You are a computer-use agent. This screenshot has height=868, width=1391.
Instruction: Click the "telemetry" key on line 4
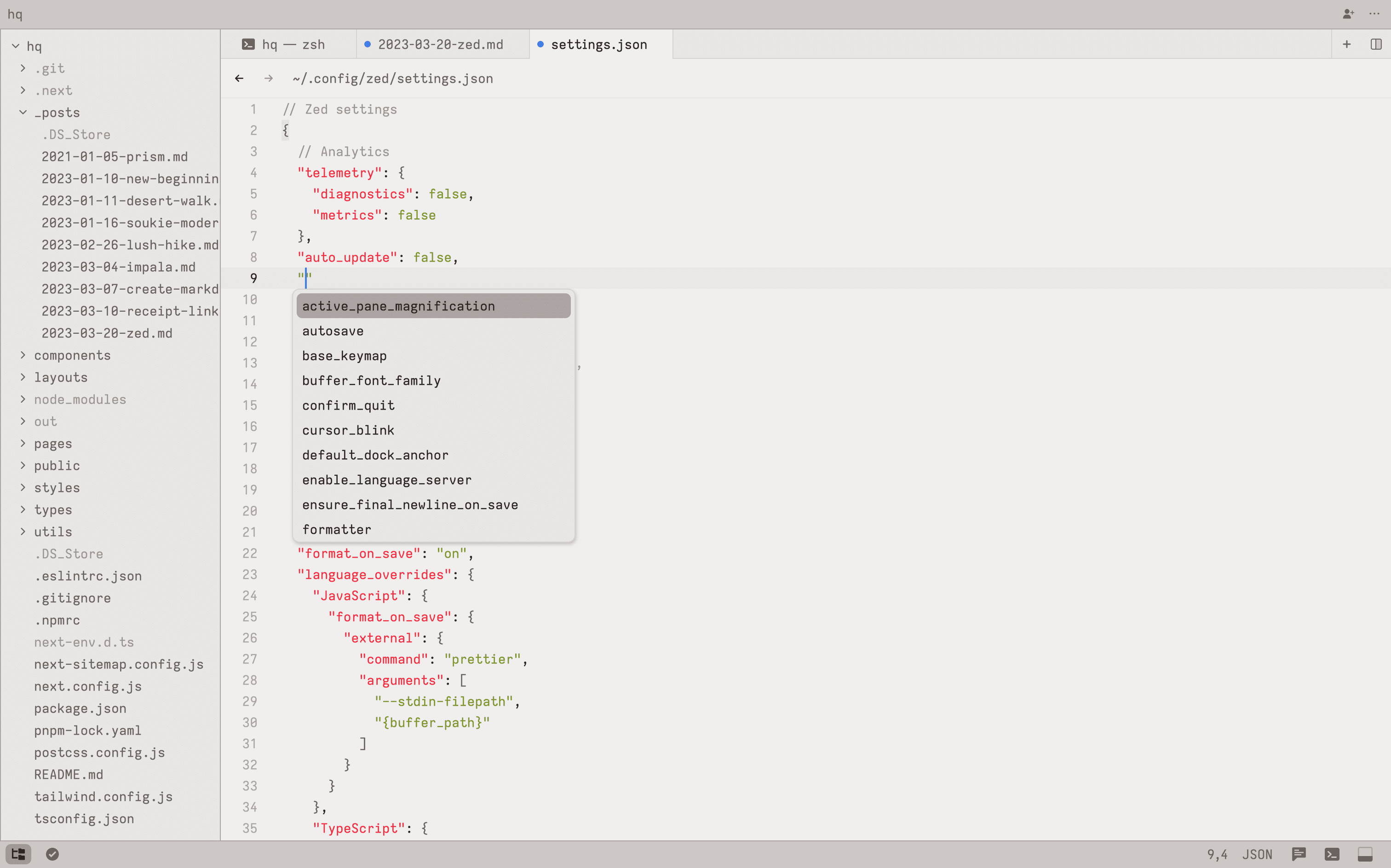[339, 173]
